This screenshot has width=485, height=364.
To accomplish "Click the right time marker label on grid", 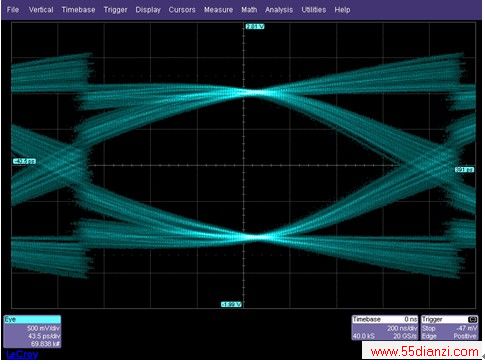I will coord(464,170).
